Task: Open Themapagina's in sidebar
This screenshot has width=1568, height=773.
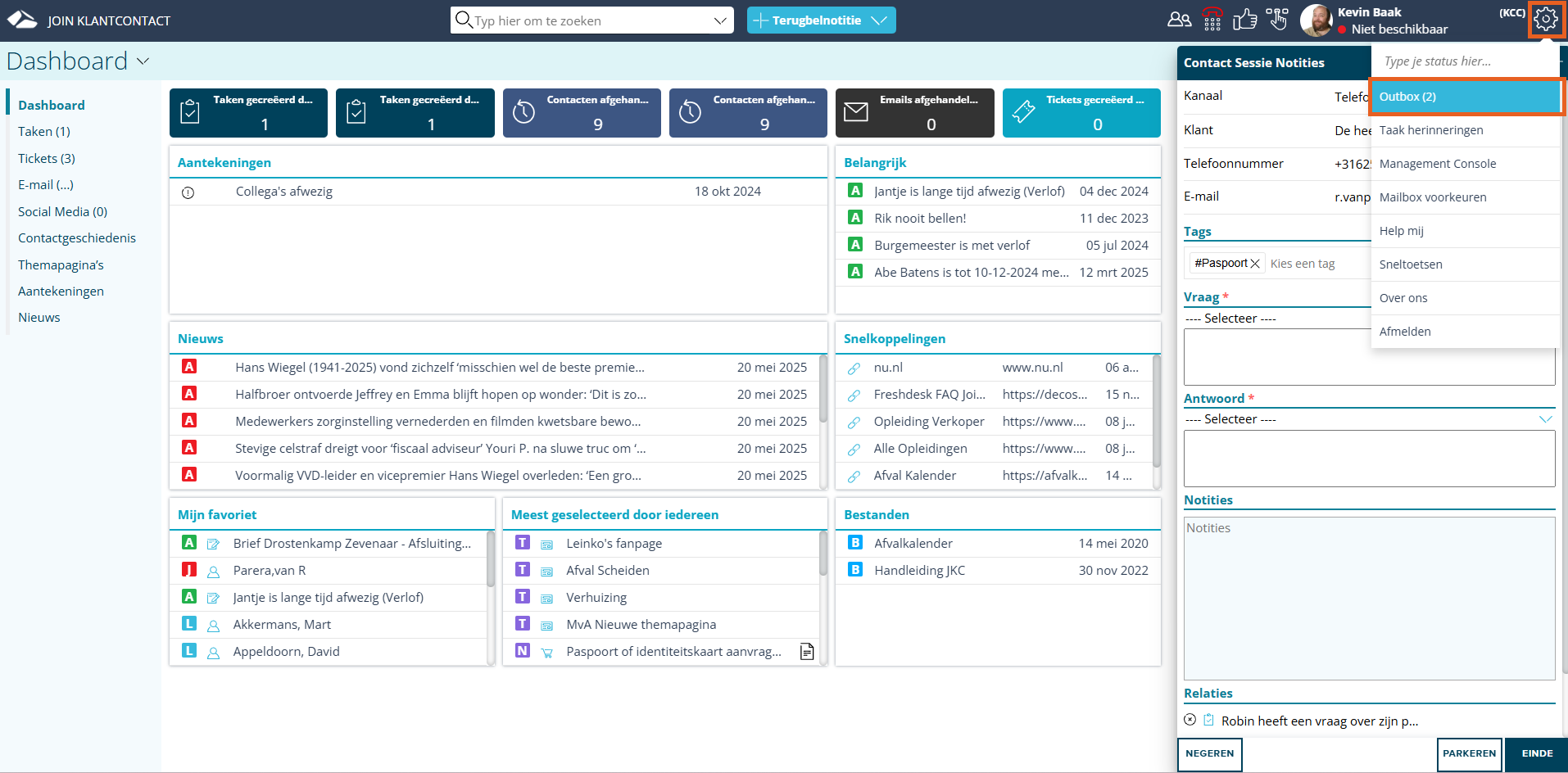Action: [x=61, y=265]
